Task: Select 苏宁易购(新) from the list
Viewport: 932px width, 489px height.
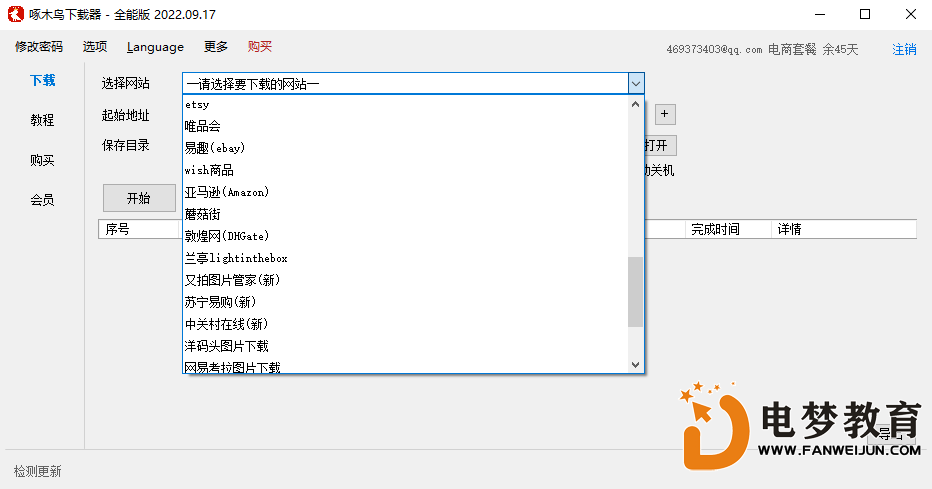Action: coord(405,302)
